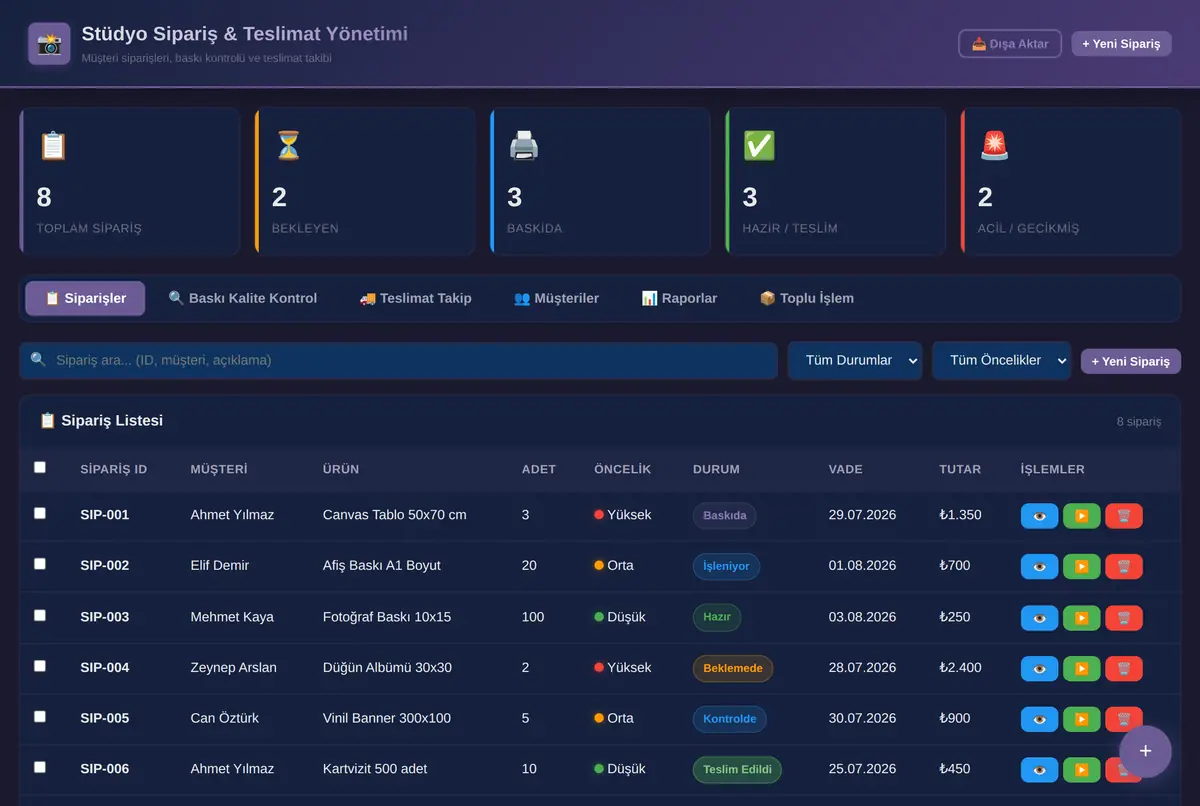The height and width of the screenshot is (806, 1200).
Task: View details of order SIP-005
Action: click(1039, 719)
